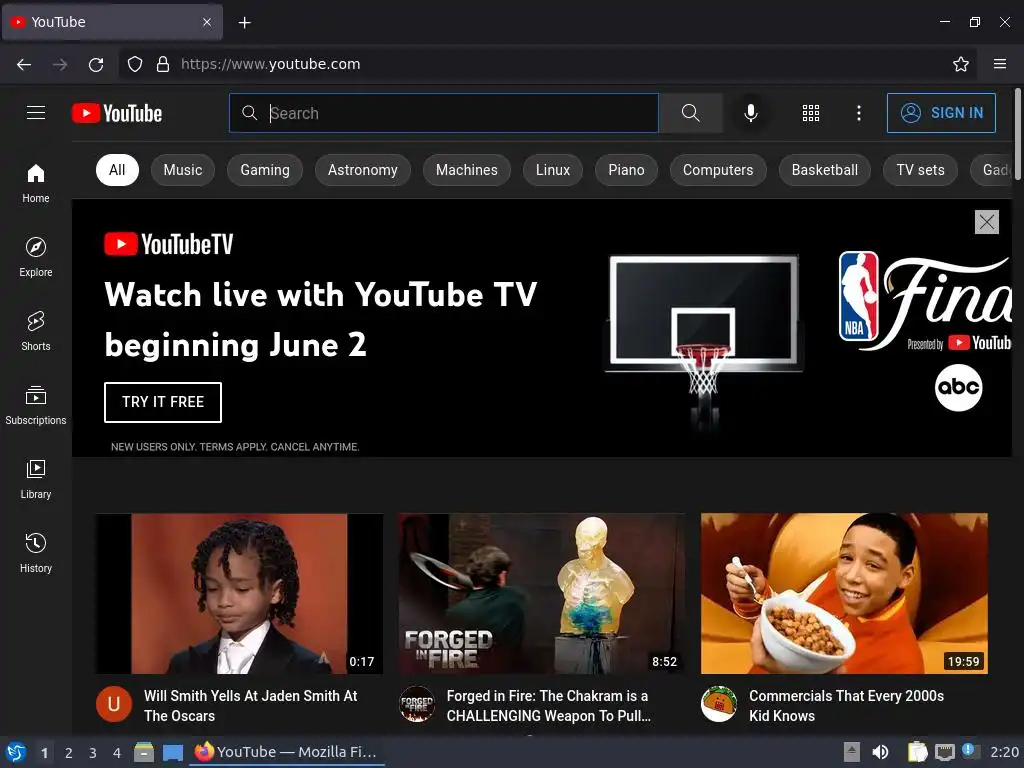View site security lock info
The image size is (1024, 768).
163,64
